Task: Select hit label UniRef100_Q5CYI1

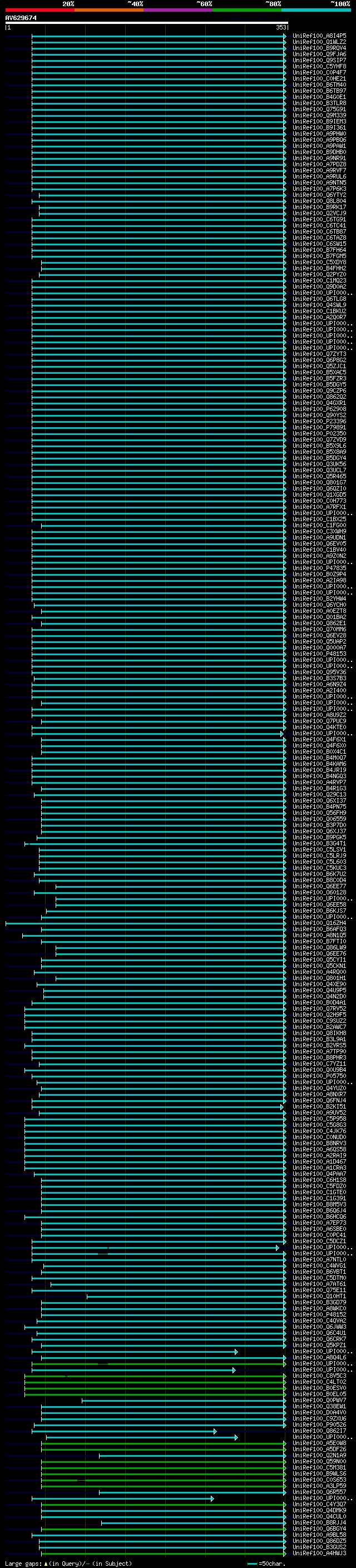Action: pyautogui.click(x=319, y=959)
